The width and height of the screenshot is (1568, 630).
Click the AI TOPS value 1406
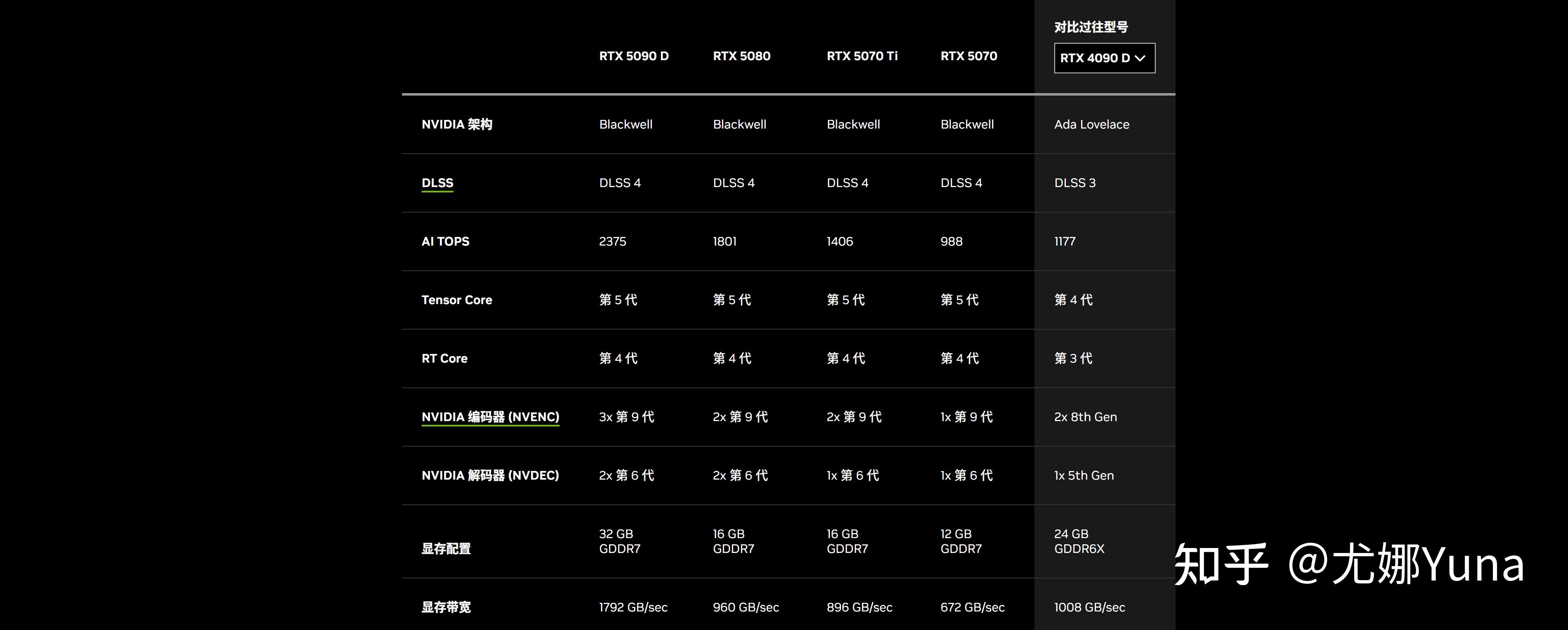point(839,241)
